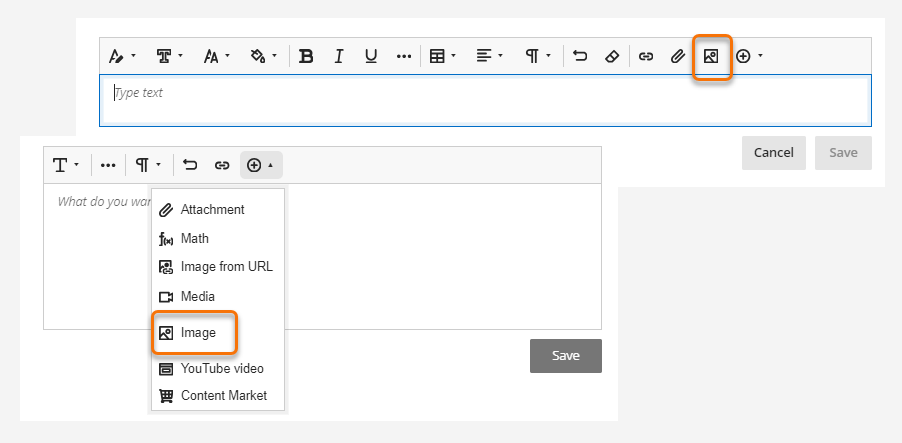Viewport: 902px width, 443px height.
Task: Choose Image from URL menu item
Action: pos(218,267)
